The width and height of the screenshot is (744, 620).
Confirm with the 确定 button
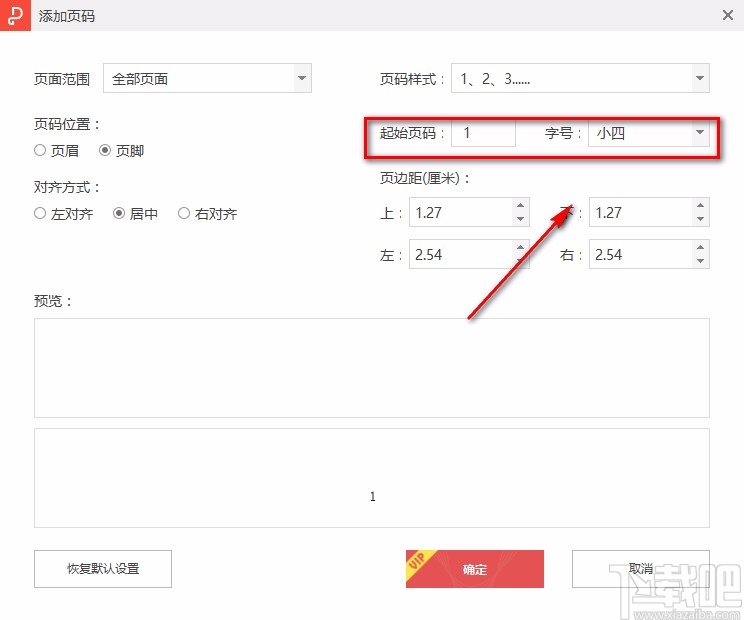[x=475, y=569]
